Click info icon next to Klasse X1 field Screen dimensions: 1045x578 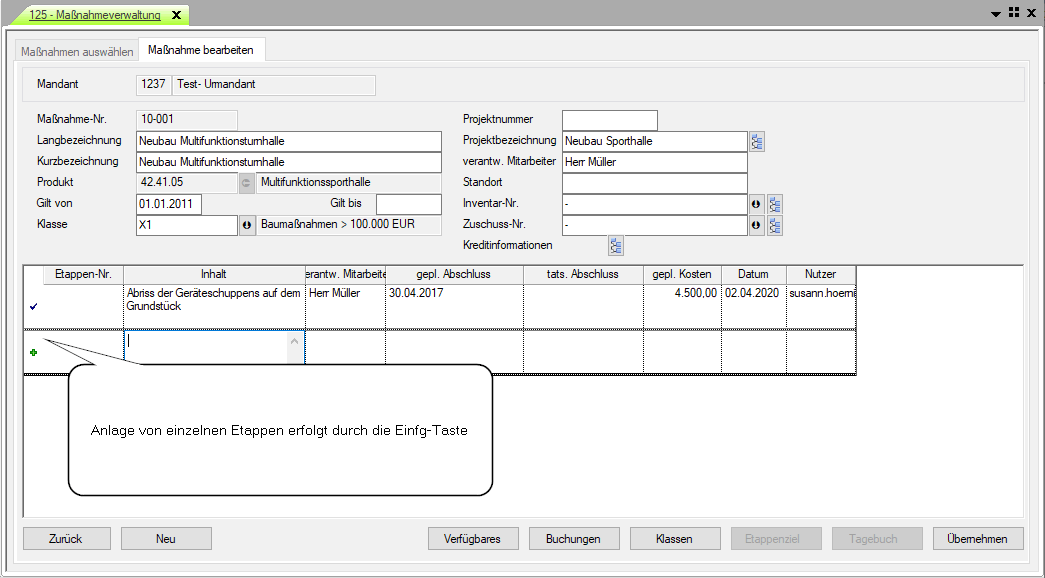point(247,225)
